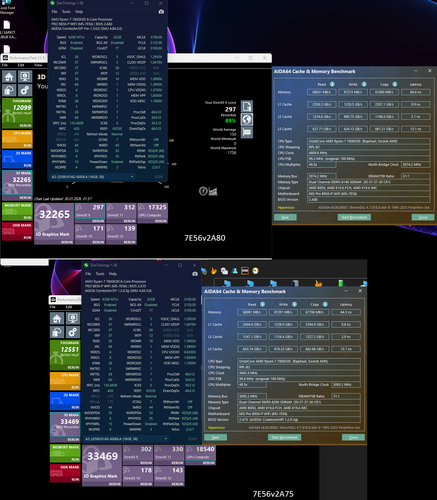Click the OSD panel icon in AIDA64 toolbar
The image size is (437, 500).
pos(245,271)
